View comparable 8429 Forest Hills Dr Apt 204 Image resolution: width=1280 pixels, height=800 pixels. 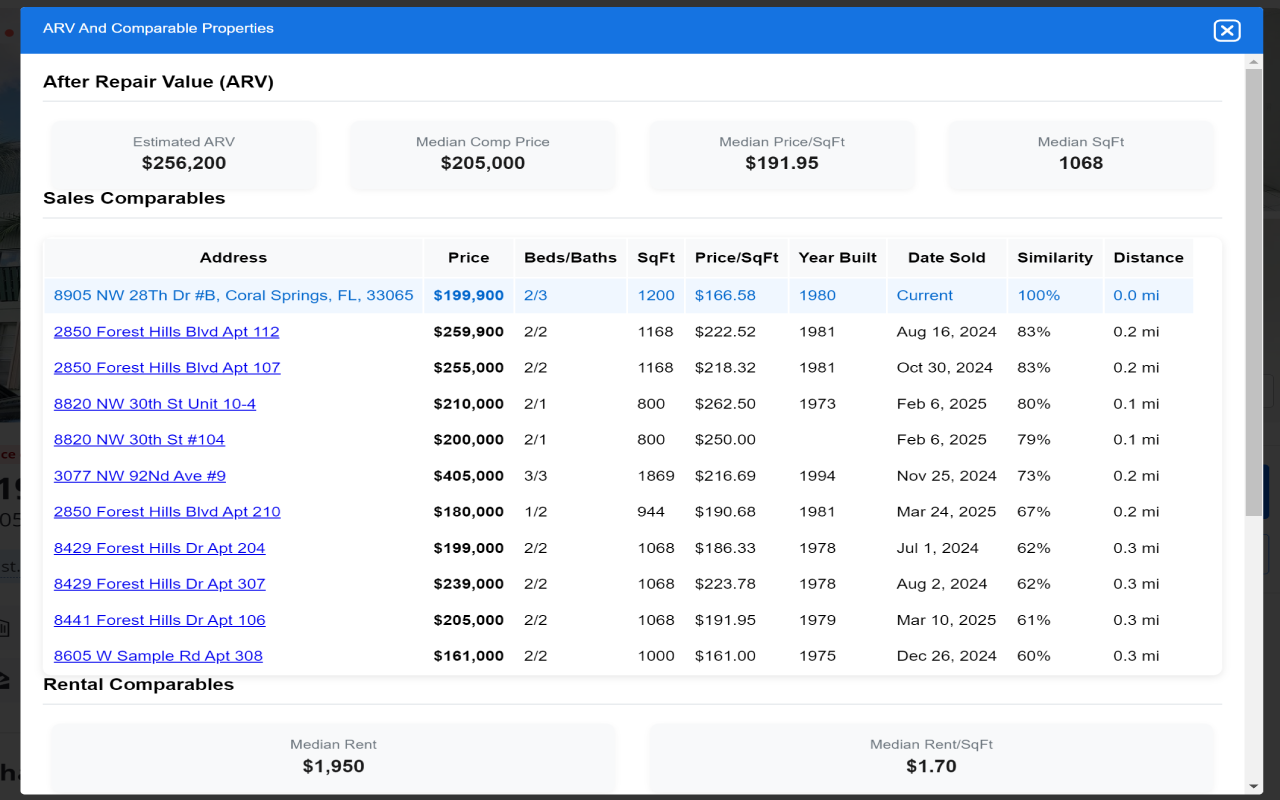159,547
